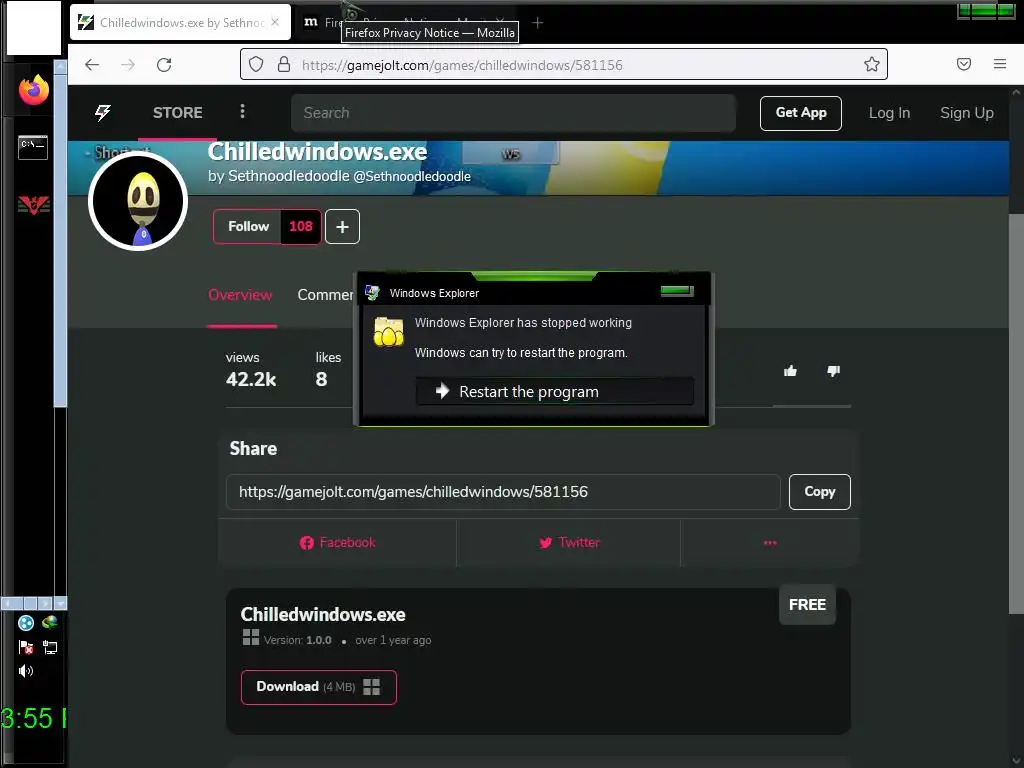The width and height of the screenshot is (1024, 768).
Task: Open Firefox from the vertical taskbar
Action: coord(34,89)
